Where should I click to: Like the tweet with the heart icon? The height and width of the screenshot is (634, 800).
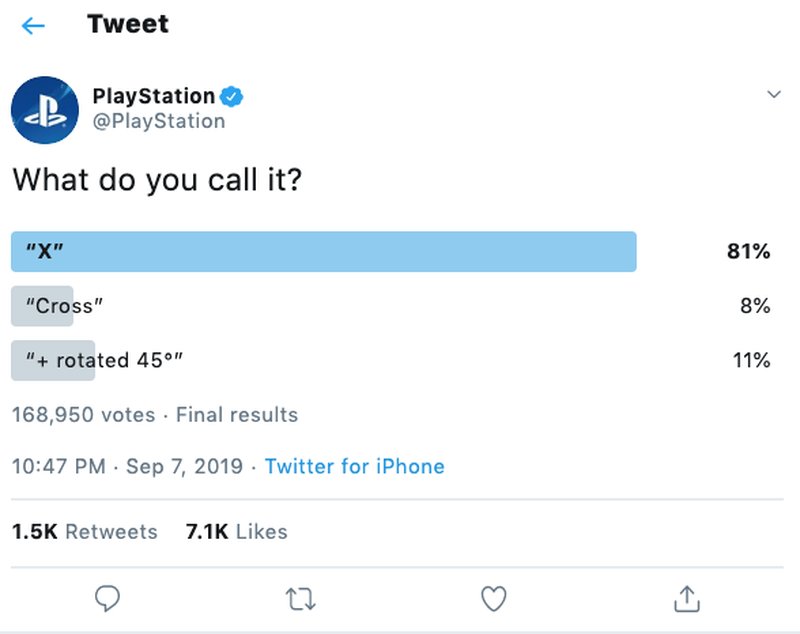[x=493, y=599]
